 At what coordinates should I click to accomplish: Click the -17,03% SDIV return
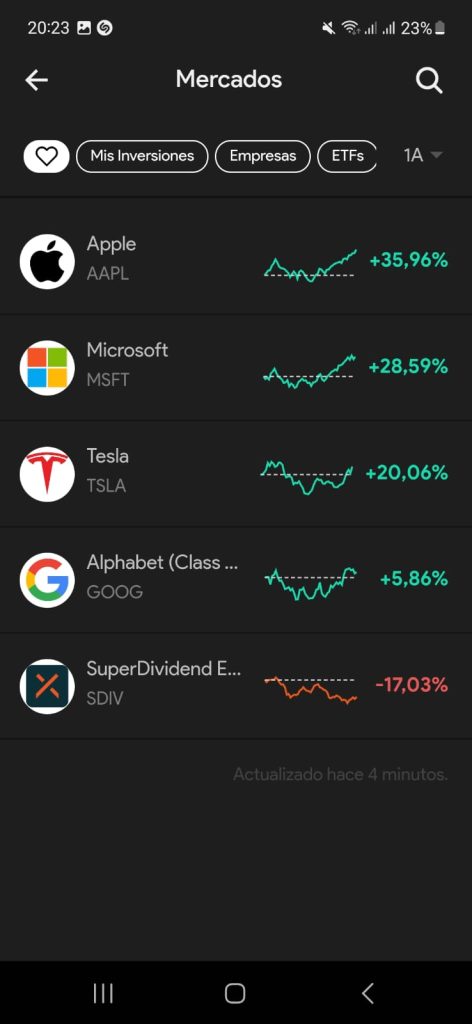pyautogui.click(x=411, y=685)
